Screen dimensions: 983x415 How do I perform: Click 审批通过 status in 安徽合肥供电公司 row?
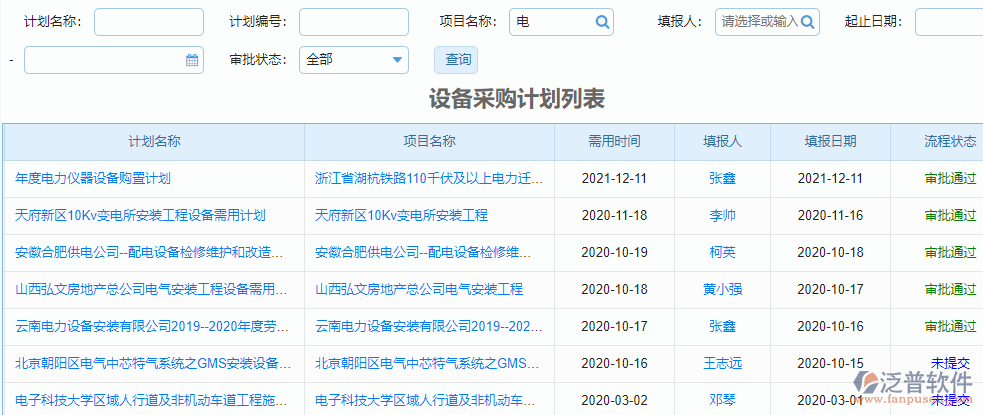pyautogui.click(x=950, y=253)
